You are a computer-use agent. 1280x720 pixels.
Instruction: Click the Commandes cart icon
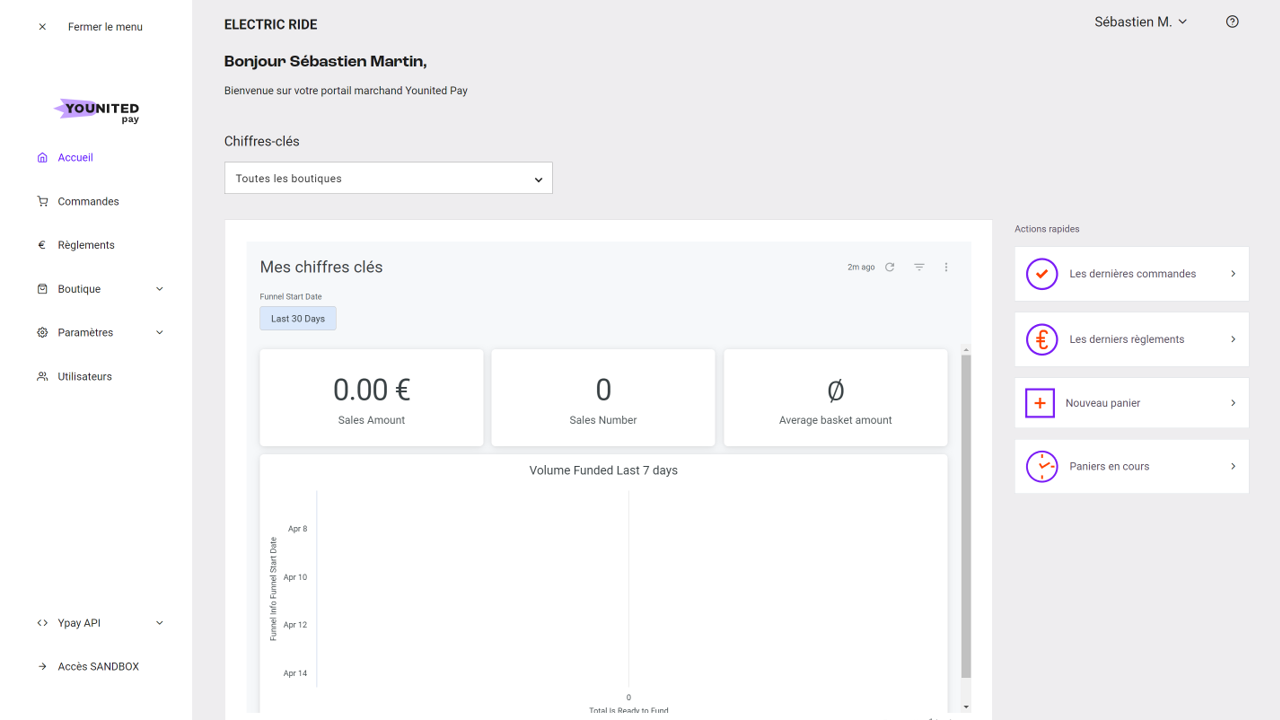pyautogui.click(x=42, y=201)
